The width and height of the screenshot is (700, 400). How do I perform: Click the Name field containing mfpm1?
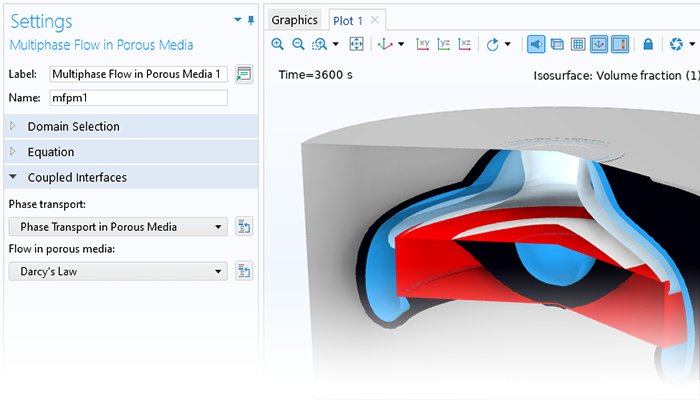(x=138, y=98)
